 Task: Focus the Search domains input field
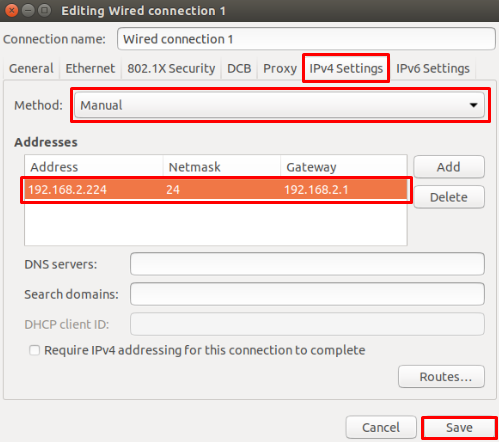pos(307,294)
